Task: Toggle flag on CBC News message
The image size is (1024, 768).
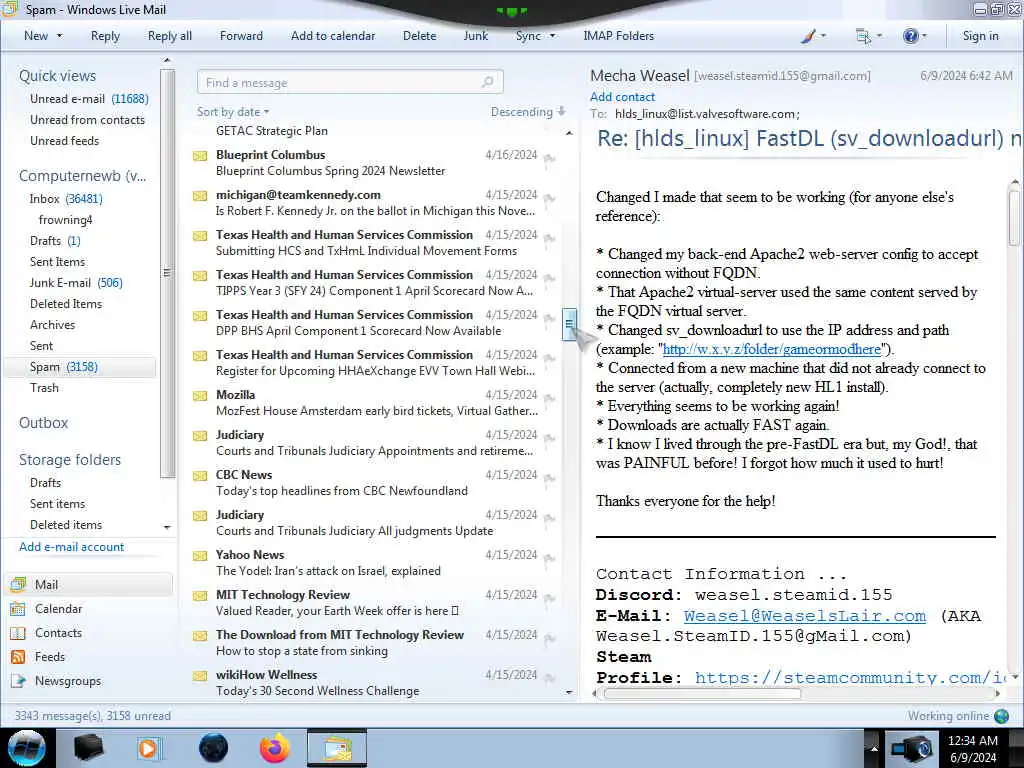Action: pyautogui.click(x=549, y=477)
